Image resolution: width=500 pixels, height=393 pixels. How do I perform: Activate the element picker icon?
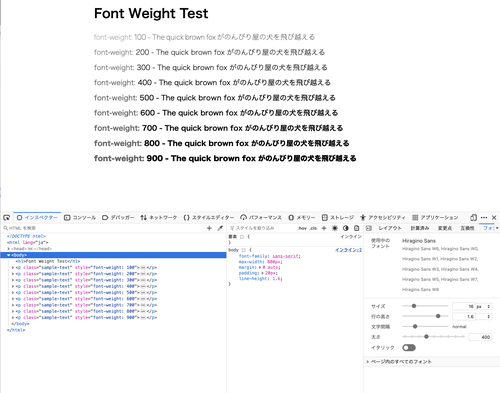pos(6,218)
